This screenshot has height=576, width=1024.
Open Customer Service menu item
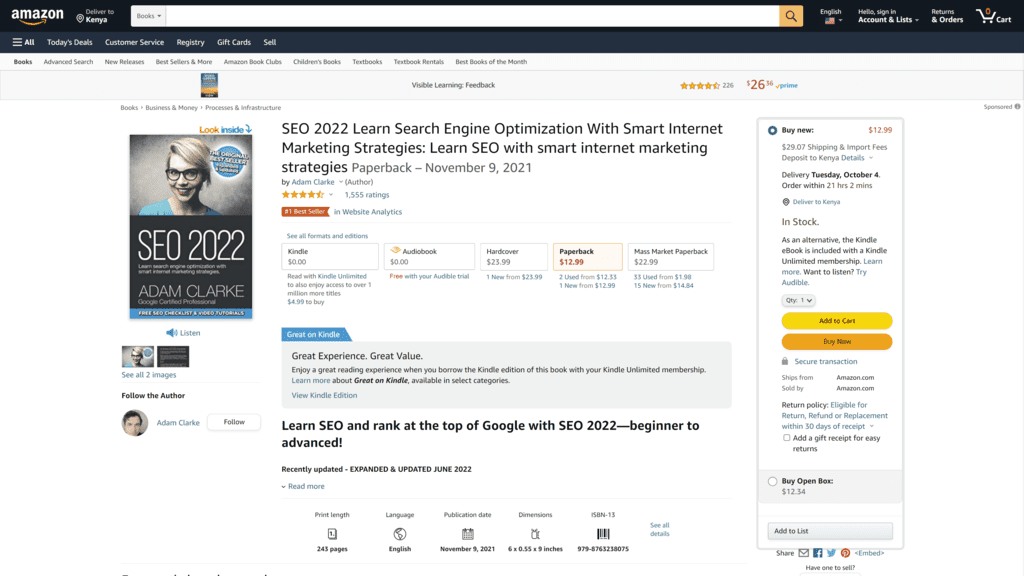click(134, 42)
